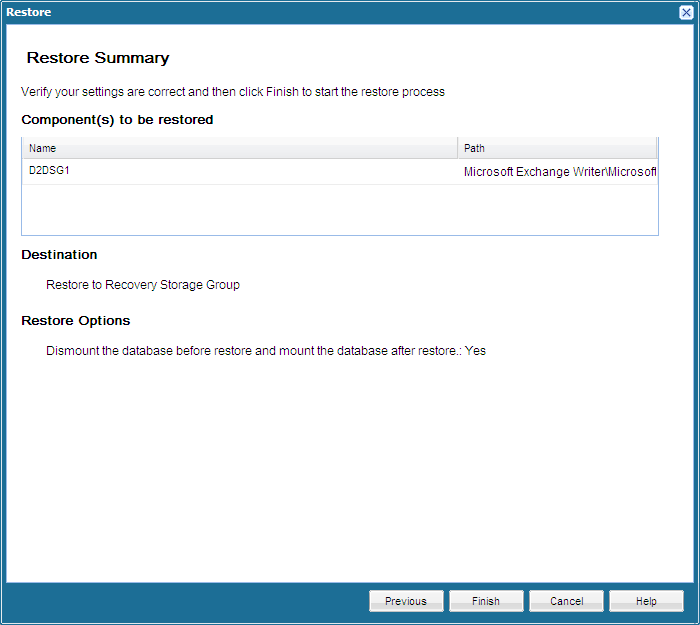Click the Path column header
The width and height of the screenshot is (700, 625).
[558, 148]
